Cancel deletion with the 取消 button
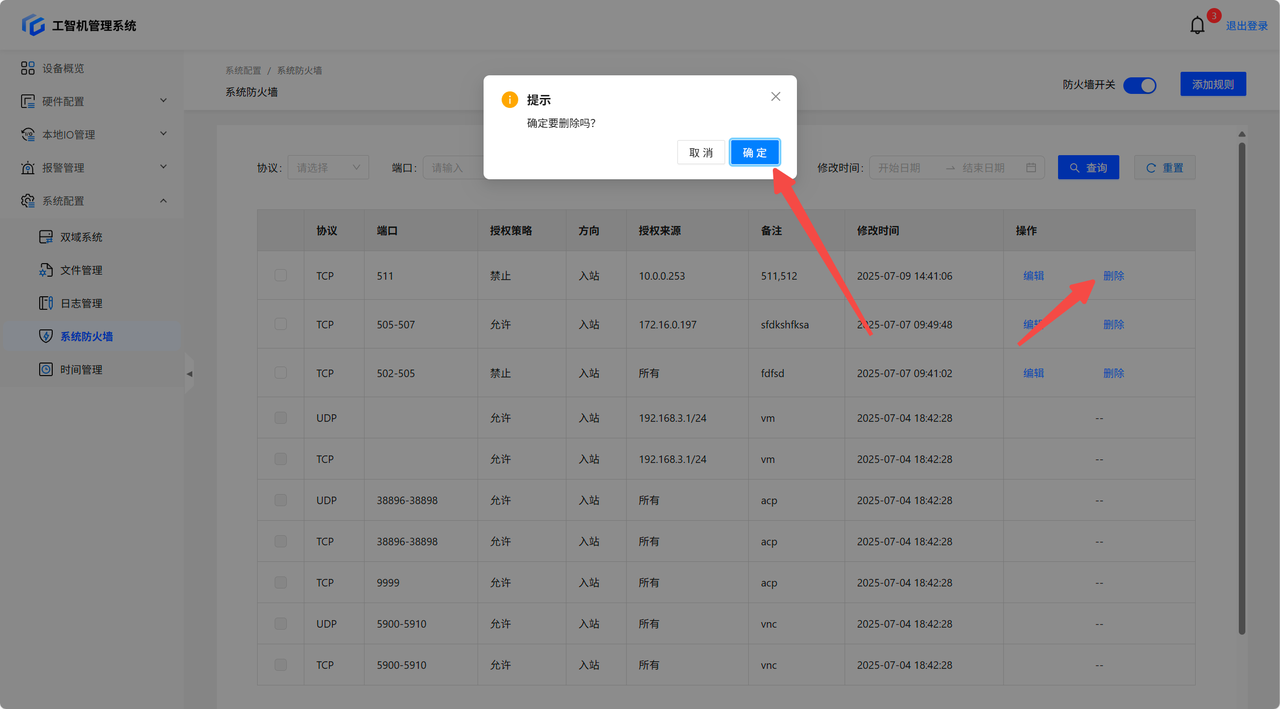1280x709 pixels. pyautogui.click(x=700, y=152)
